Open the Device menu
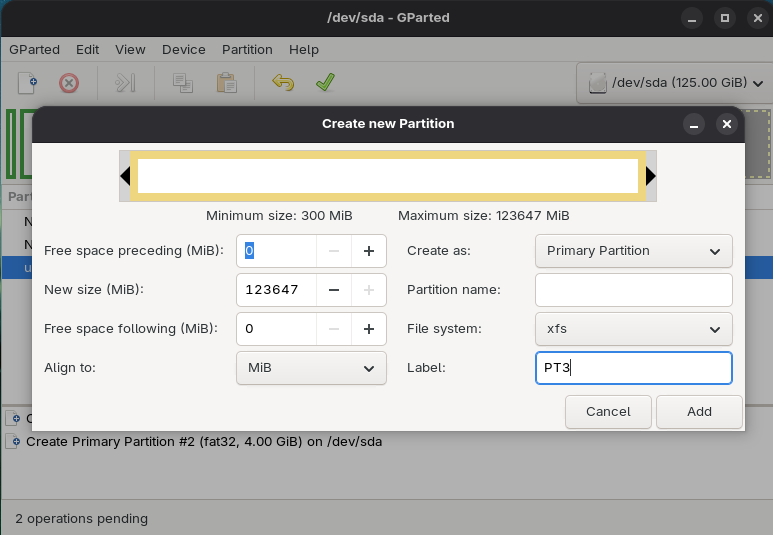The image size is (773, 535). (183, 49)
